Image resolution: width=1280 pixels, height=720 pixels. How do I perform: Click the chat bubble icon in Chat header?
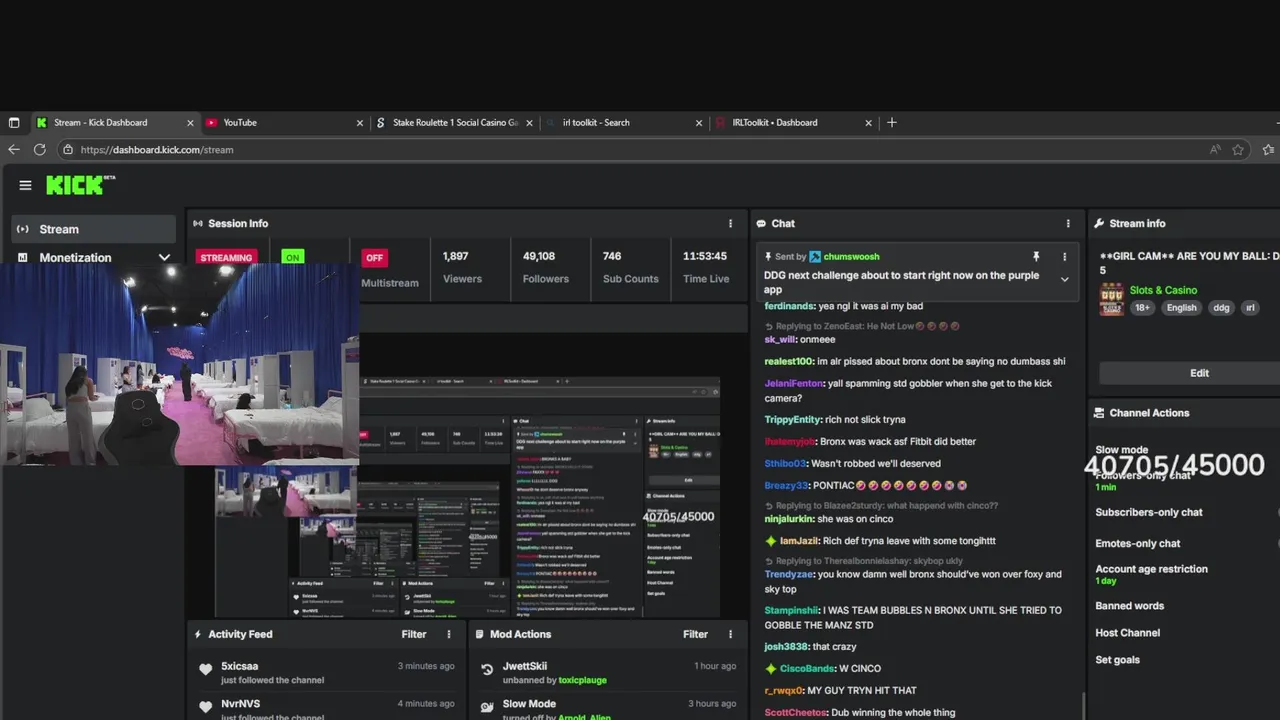(x=761, y=223)
